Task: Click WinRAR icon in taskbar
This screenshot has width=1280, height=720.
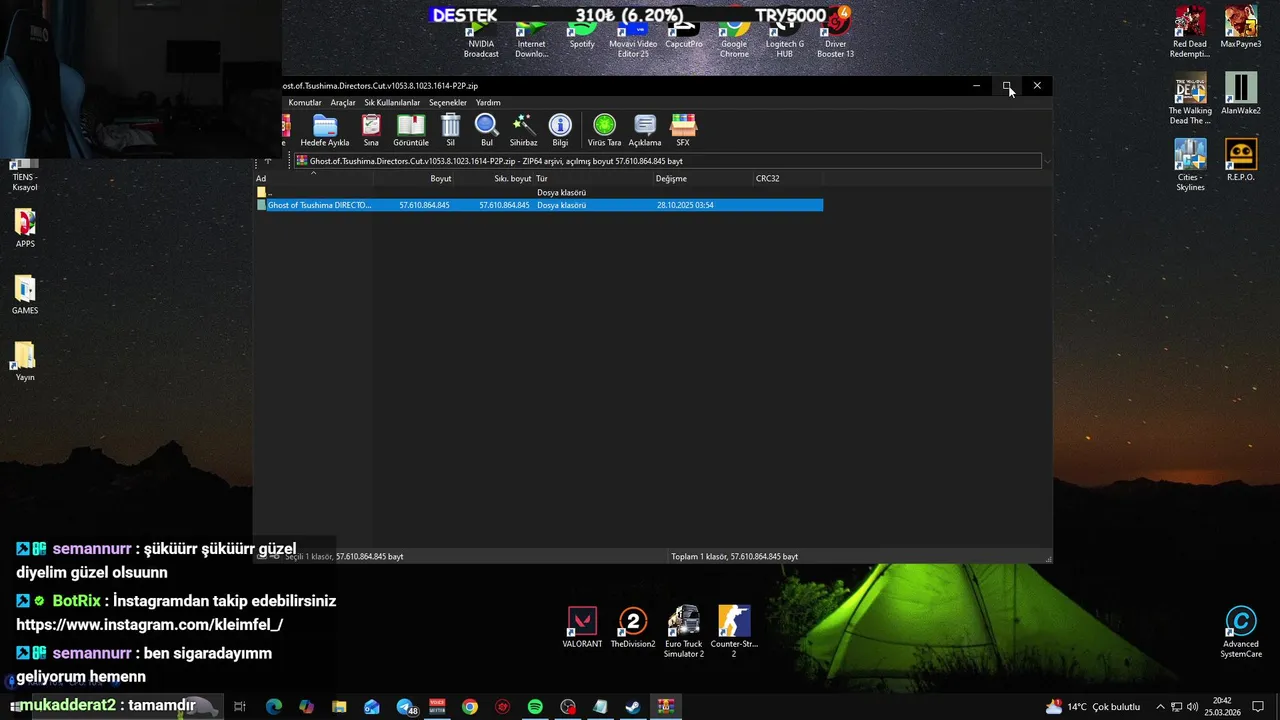Action: click(666, 707)
